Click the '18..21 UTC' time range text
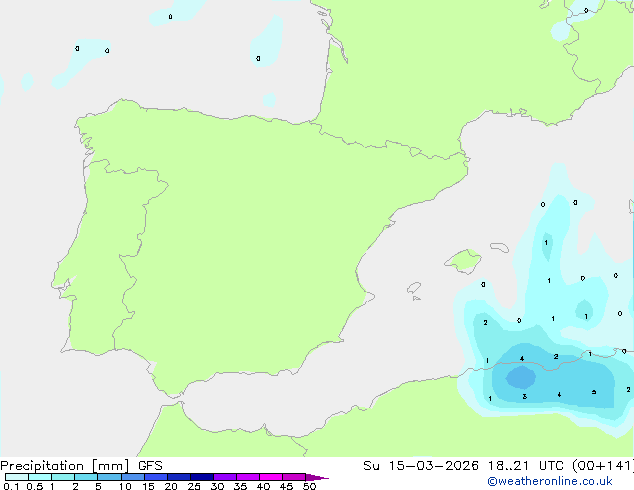The height and width of the screenshot is (490, 634). tap(525, 466)
